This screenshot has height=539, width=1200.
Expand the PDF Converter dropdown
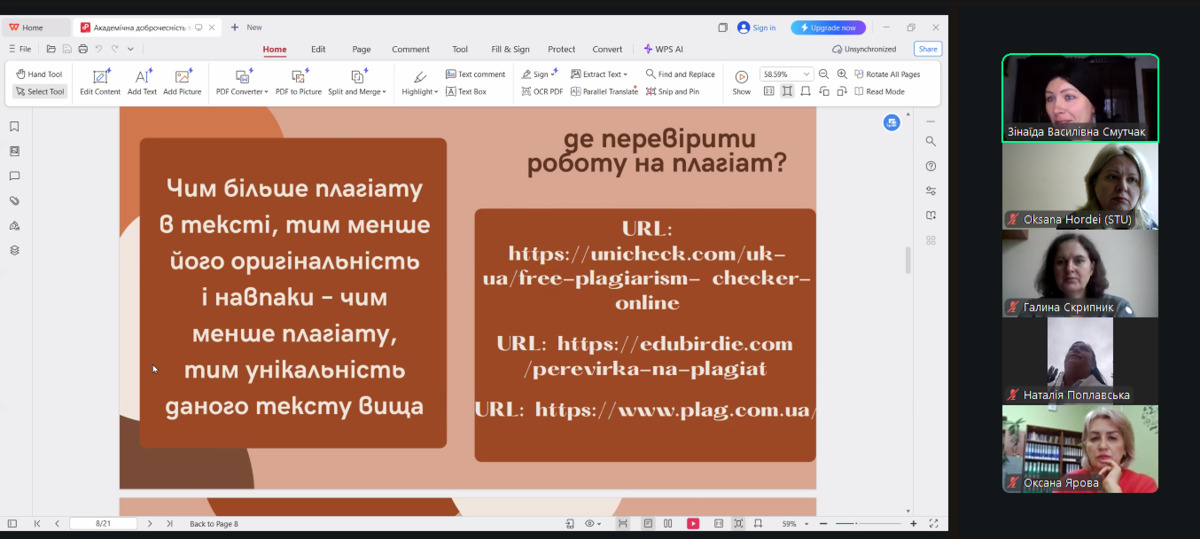coord(242,91)
